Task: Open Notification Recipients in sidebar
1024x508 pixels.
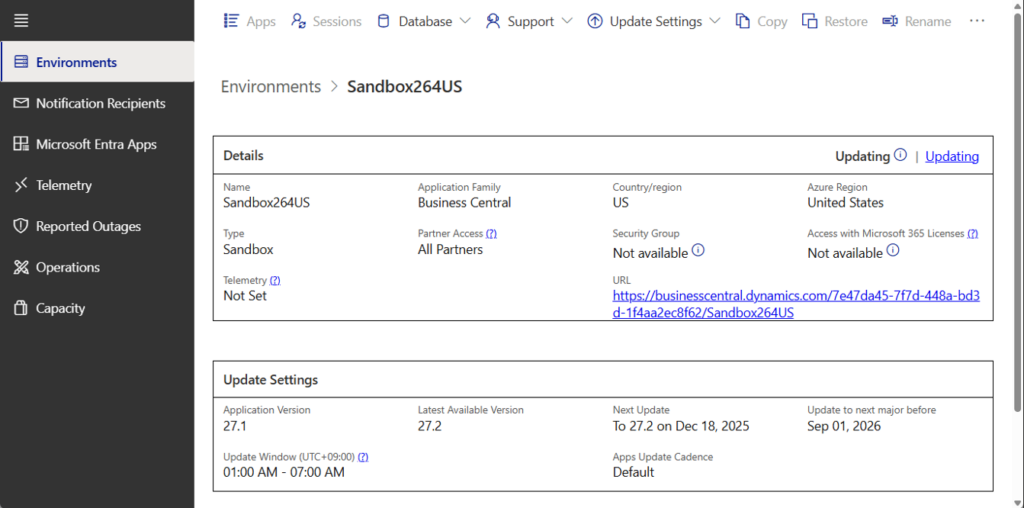Action: (100, 103)
